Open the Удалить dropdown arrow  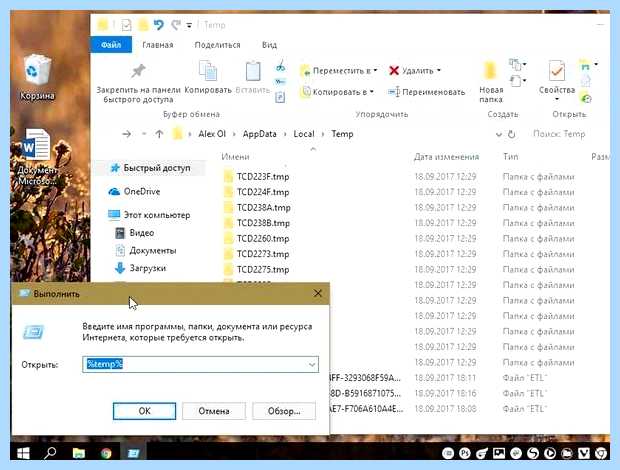tap(439, 70)
